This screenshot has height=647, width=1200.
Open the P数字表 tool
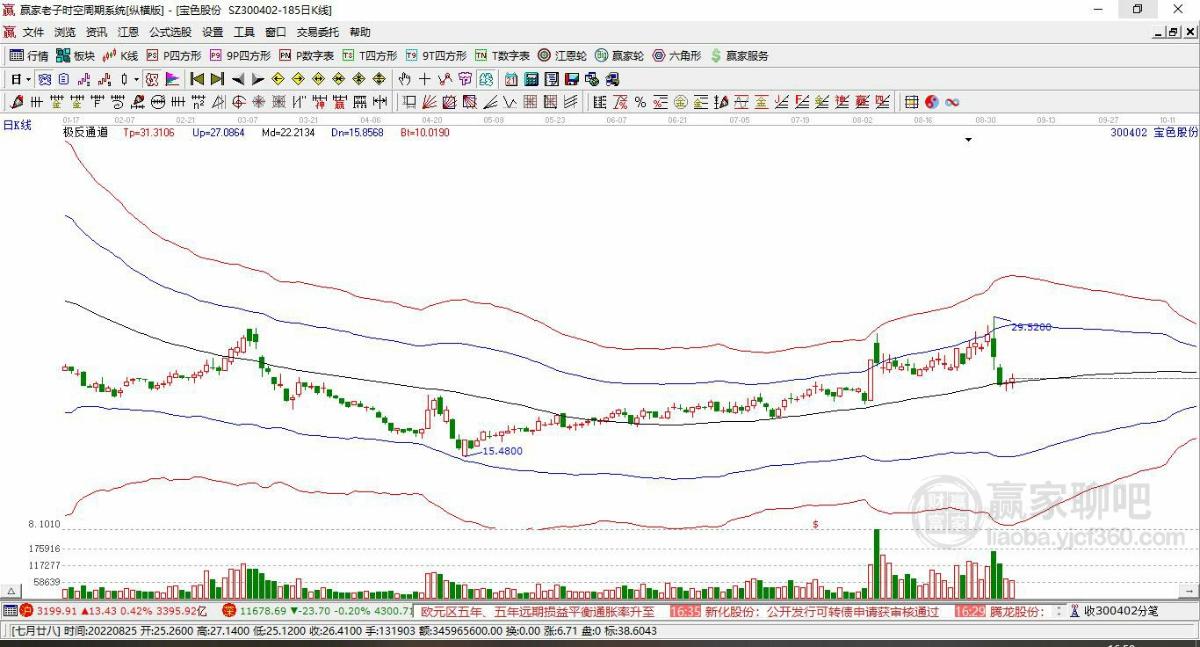pos(307,56)
